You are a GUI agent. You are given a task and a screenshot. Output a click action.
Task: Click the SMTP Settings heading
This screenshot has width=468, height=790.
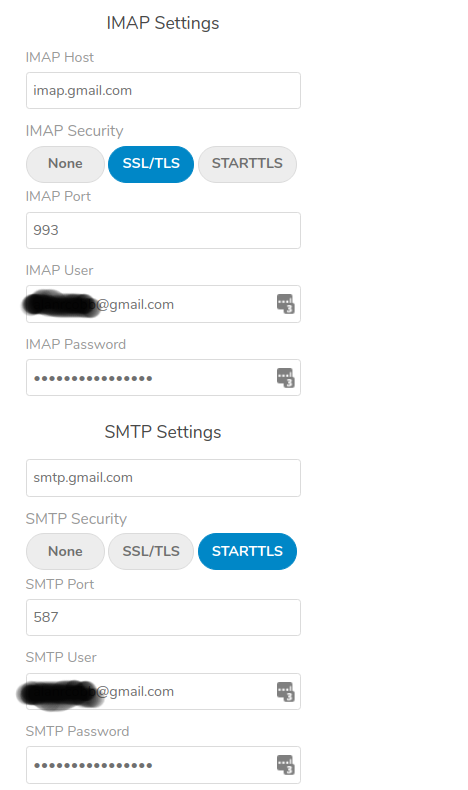[163, 432]
